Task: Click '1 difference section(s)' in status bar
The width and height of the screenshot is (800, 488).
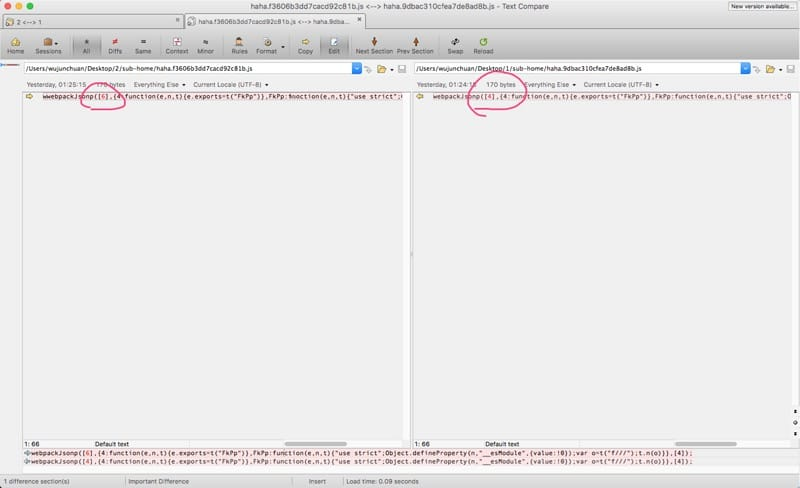Action: click(37, 481)
